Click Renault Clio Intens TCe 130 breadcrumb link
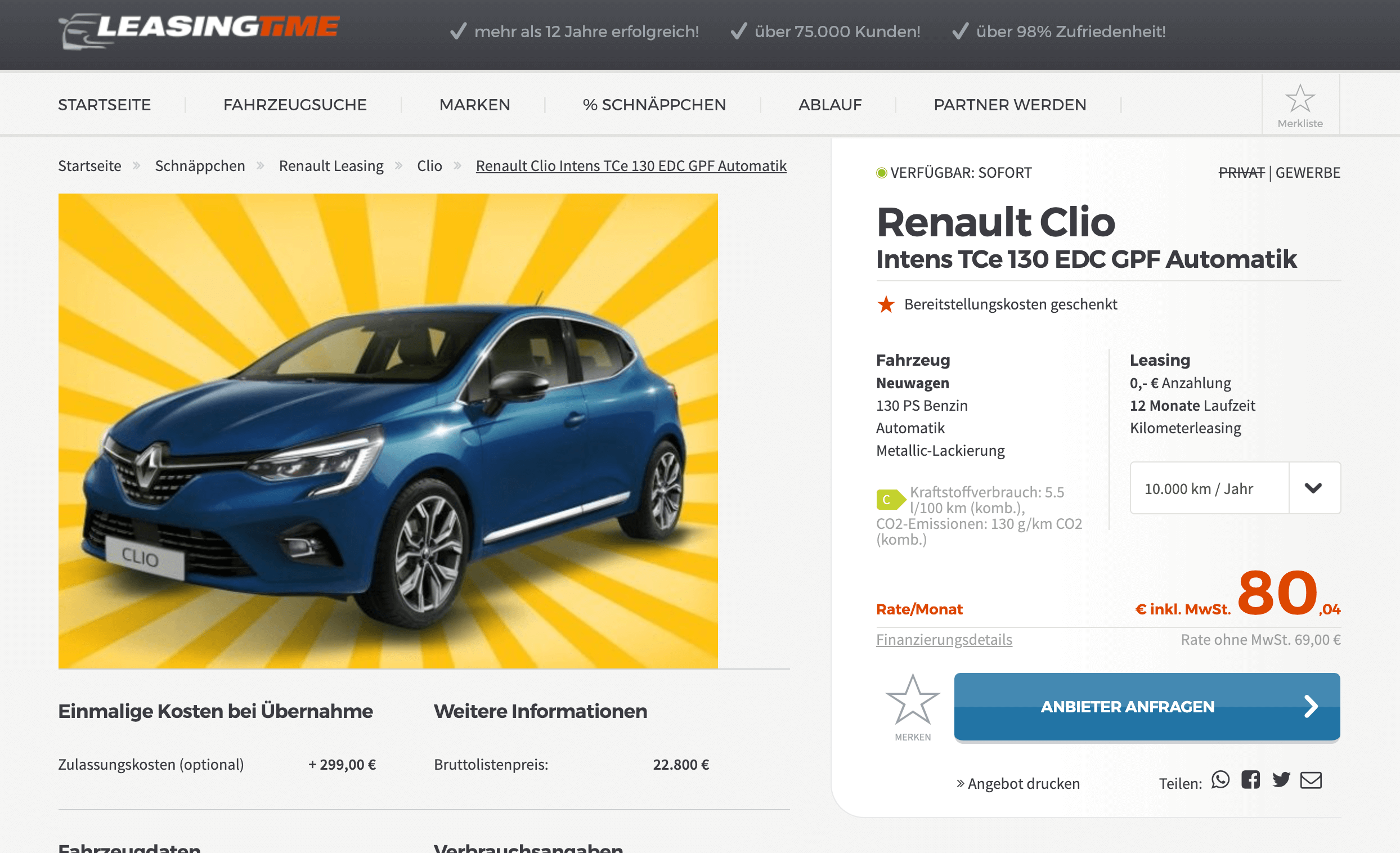The height and width of the screenshot is (853, 1400). pos(631,165)
